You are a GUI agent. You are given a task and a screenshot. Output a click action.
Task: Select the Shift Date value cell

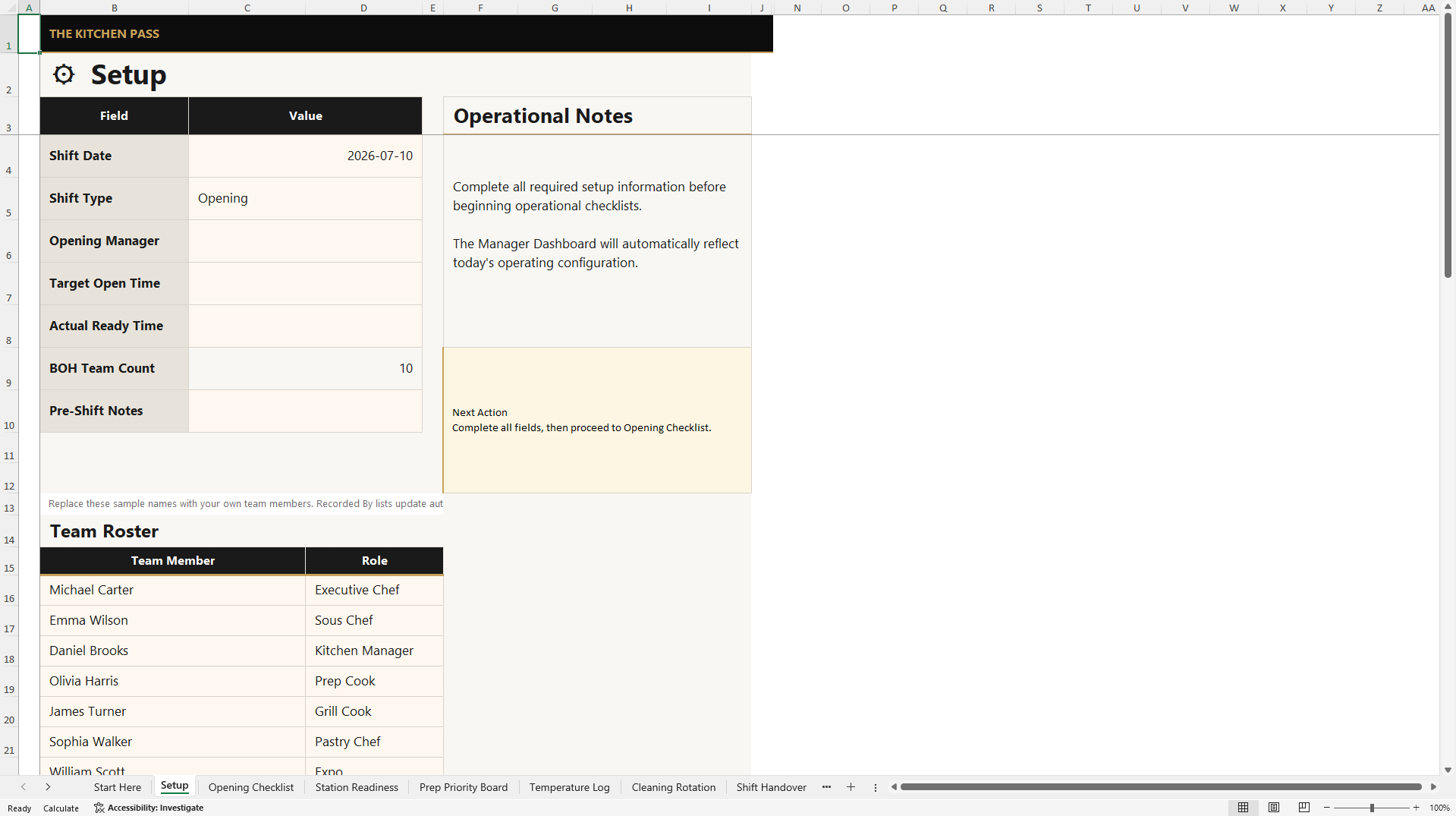[x=305, y=156]
